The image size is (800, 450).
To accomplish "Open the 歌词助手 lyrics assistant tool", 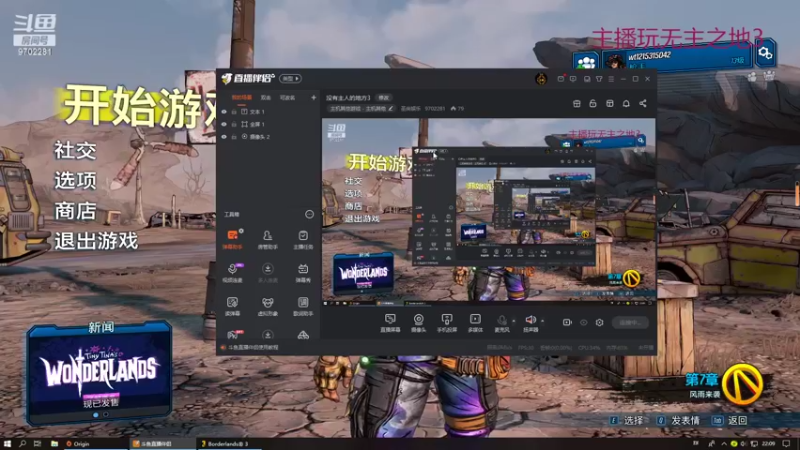I will [303, 307].
